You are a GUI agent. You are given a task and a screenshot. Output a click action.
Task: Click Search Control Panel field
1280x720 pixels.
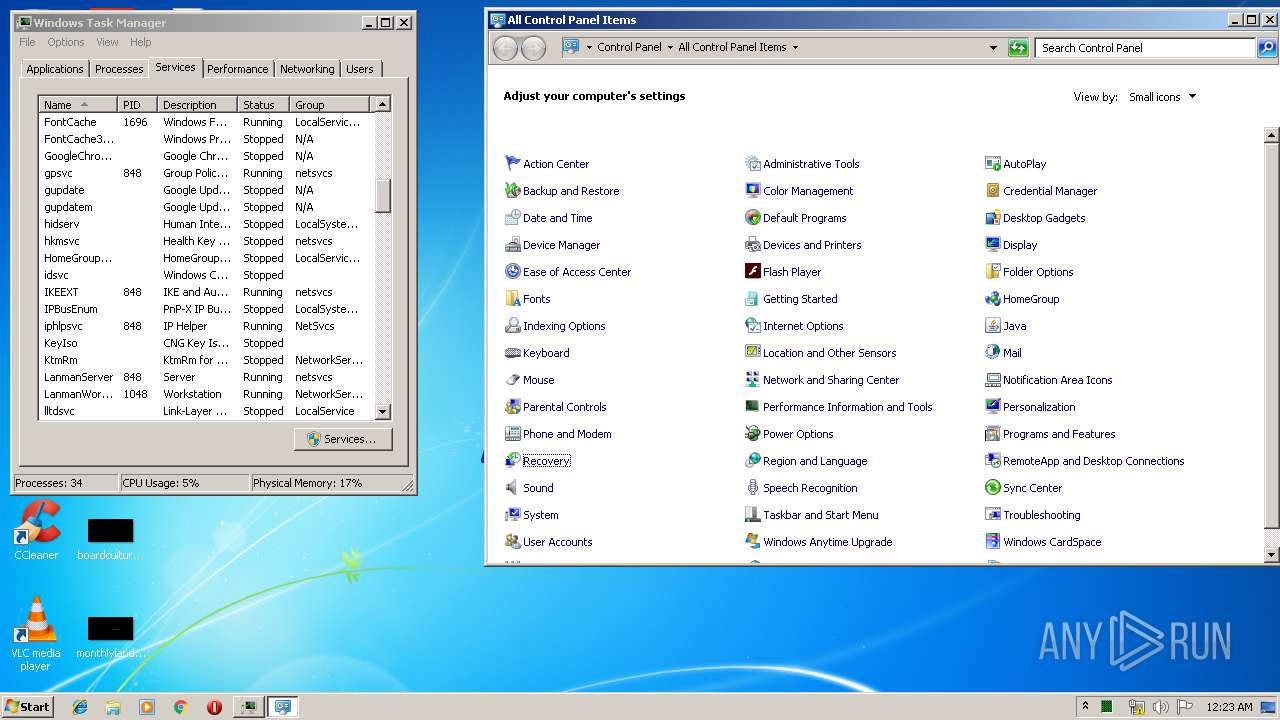[x=1144, y=47]
